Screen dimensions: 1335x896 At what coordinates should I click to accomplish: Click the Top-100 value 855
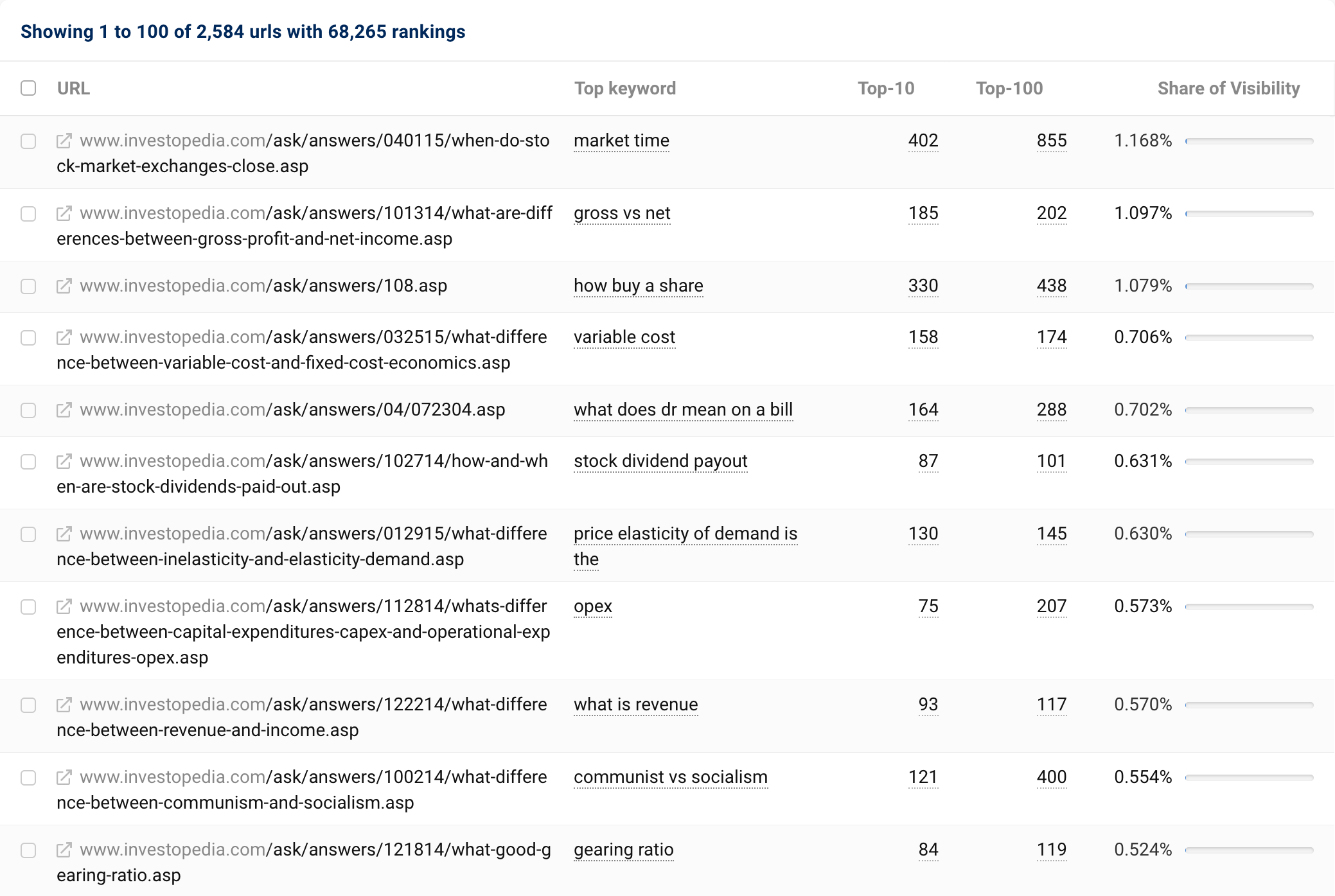pos(1052,141)
